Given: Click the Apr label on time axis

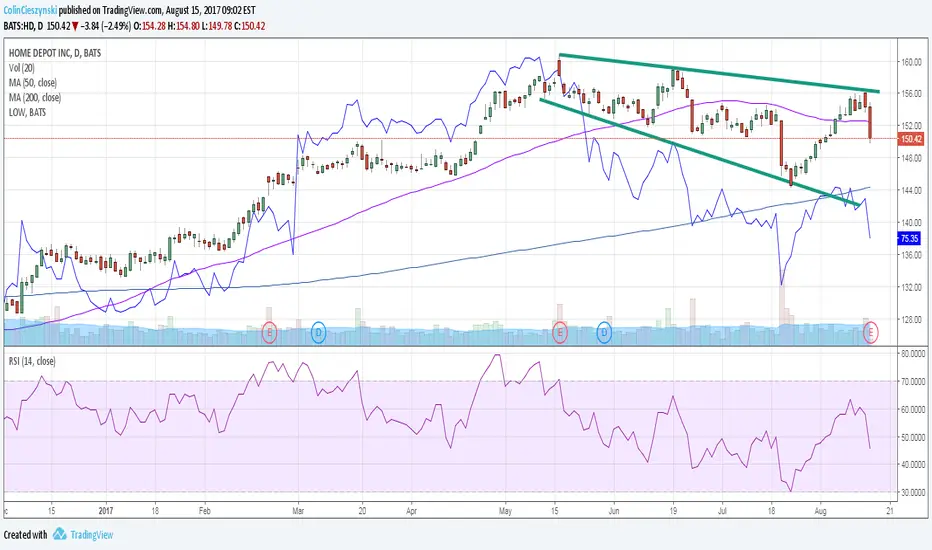Looking at the screenshot, I should pyautogui.click(x=411, y=510).
